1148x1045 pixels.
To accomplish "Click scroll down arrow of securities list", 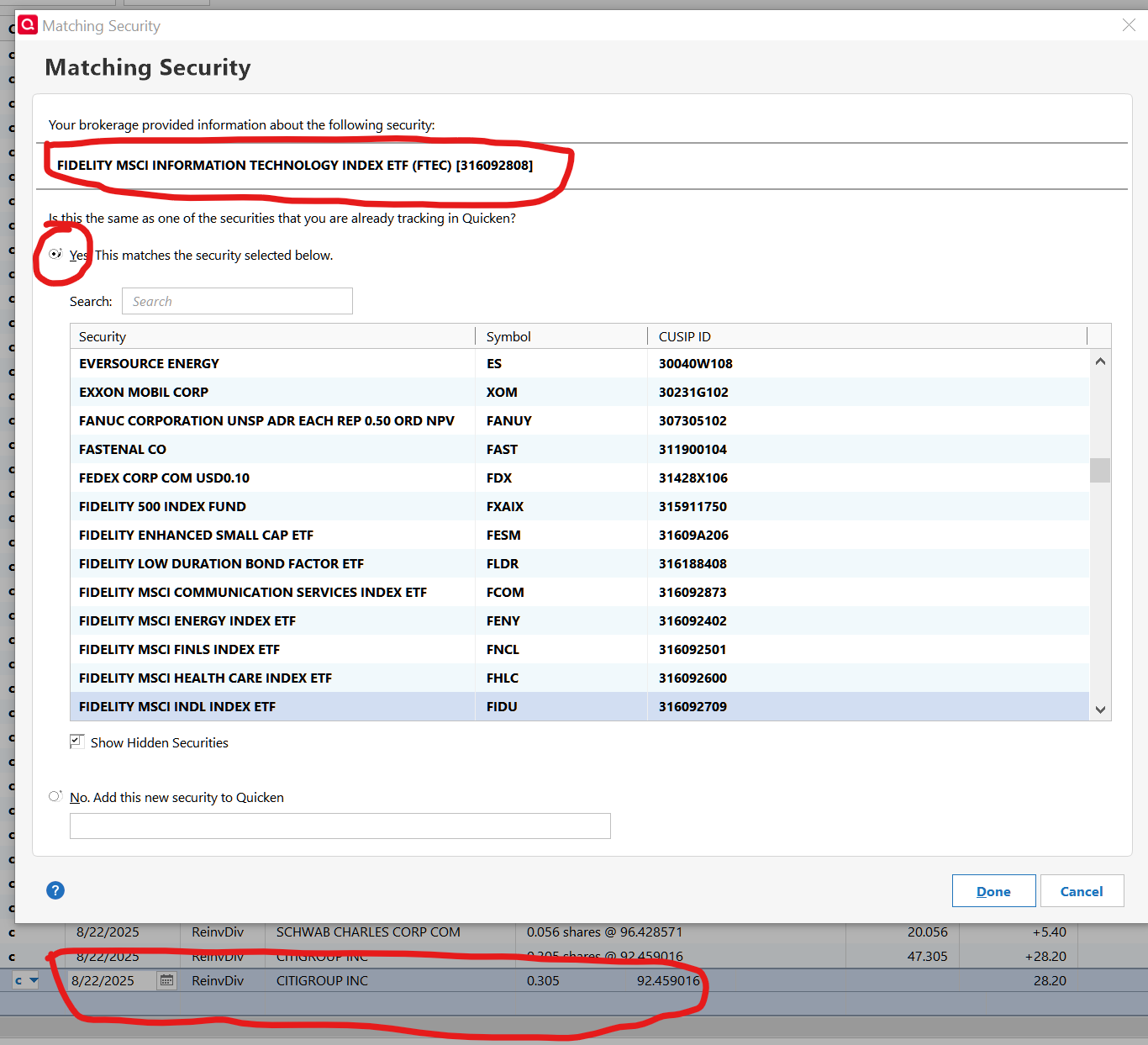I will click(x=1100, y=710).
